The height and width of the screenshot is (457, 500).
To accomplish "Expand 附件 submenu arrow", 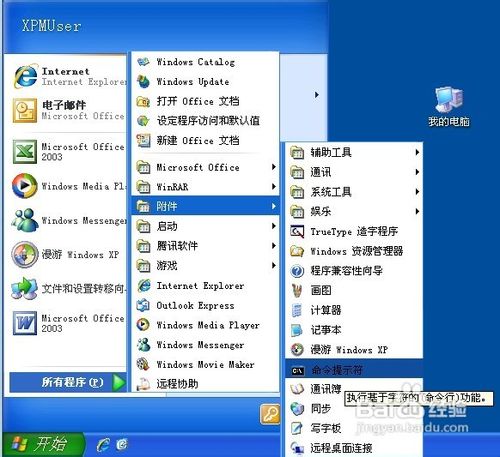I will click(x=274, y=206).
